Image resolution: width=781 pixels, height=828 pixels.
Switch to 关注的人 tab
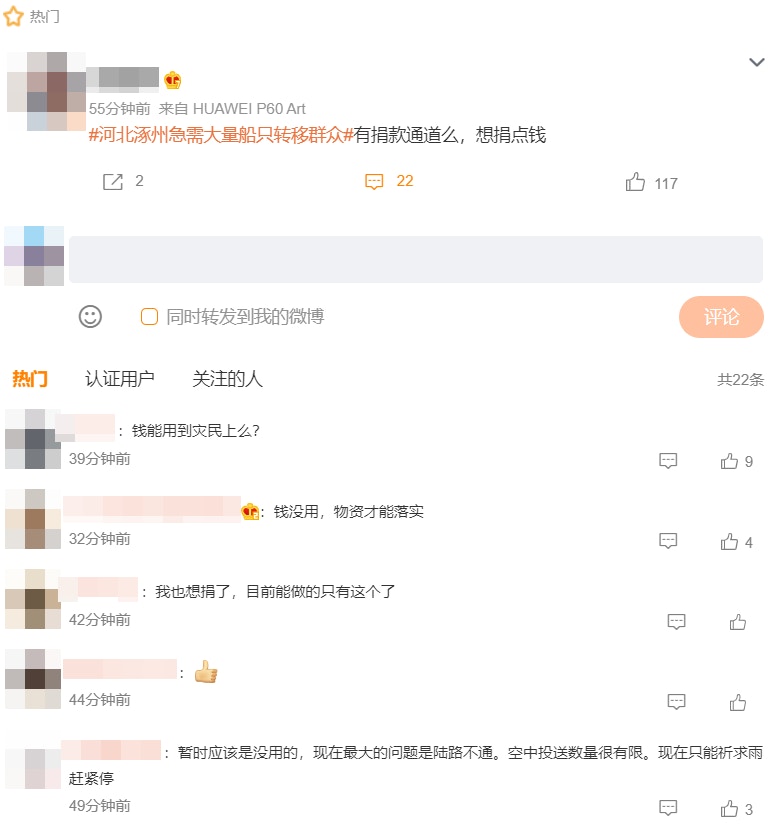pos(228,379)
